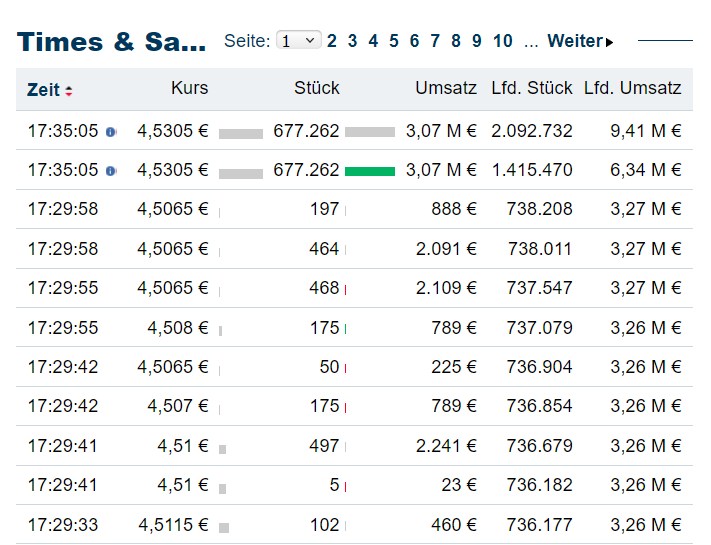Click Stück value 50
Screen dimensions: 711x545
(329, 367)
